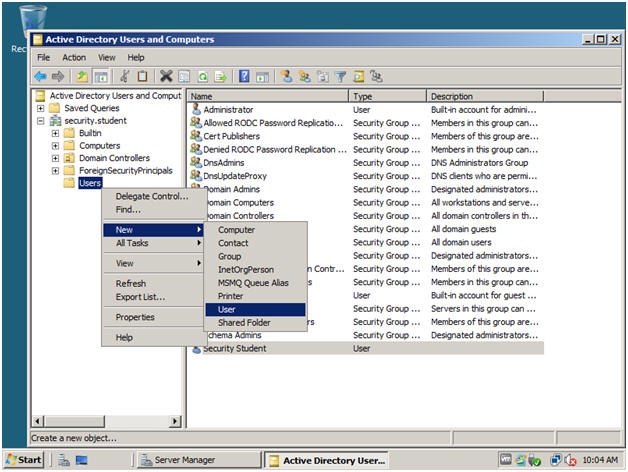Open the View submenu in context menu
Image resolution: width=628 pixels, height=472 pixels.
tap(153, 263)
